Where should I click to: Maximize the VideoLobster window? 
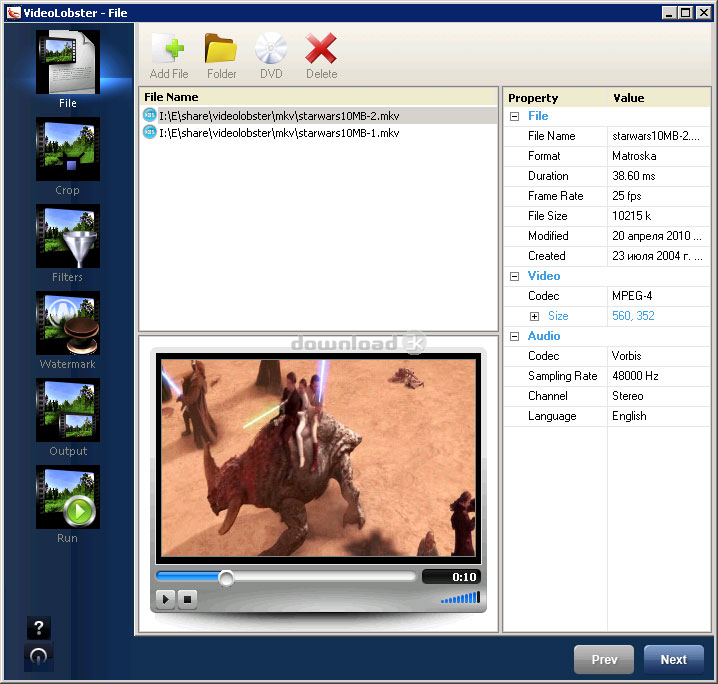point(685,12)
